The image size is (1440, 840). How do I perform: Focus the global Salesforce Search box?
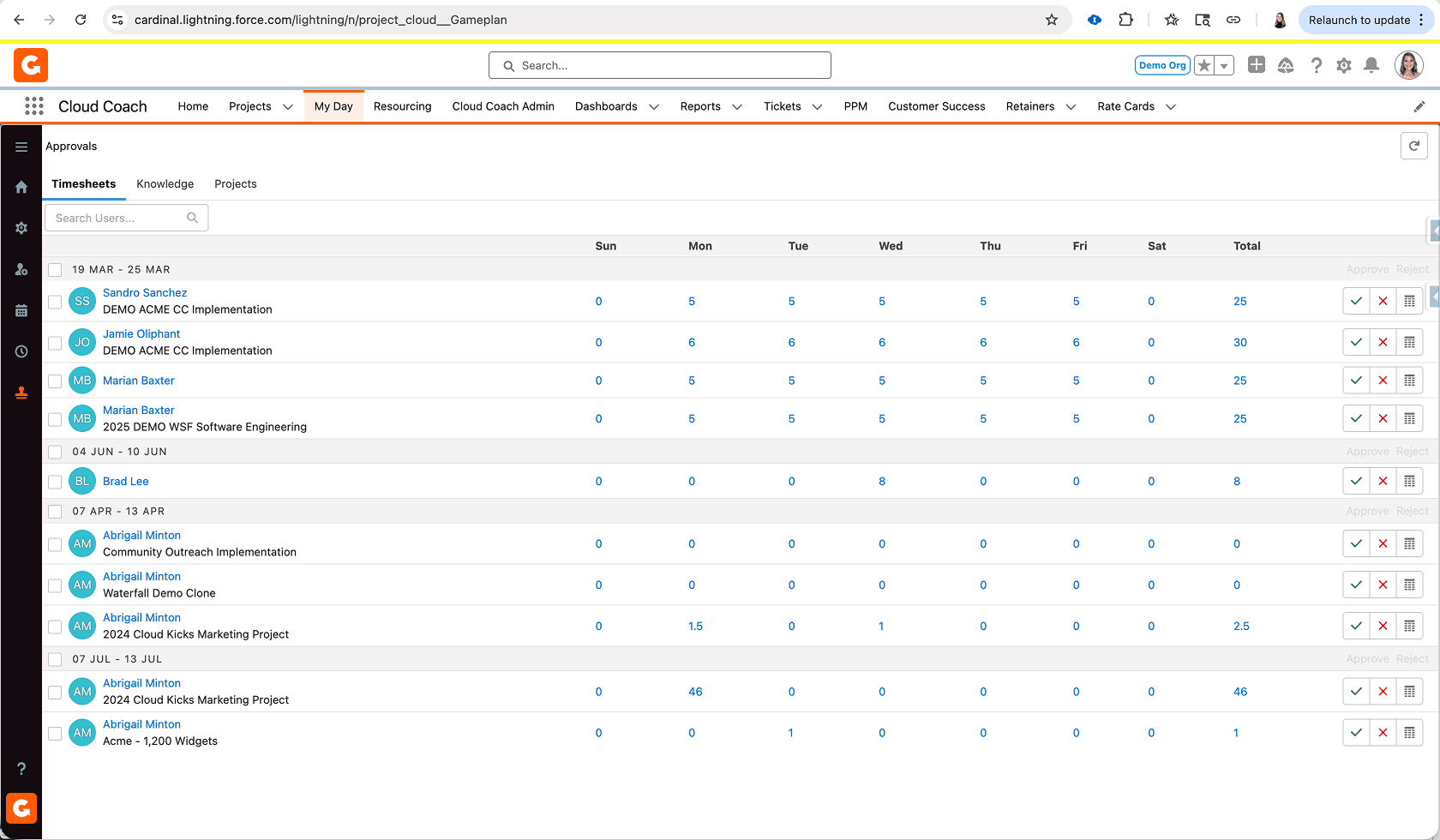[x=660, y=65]
